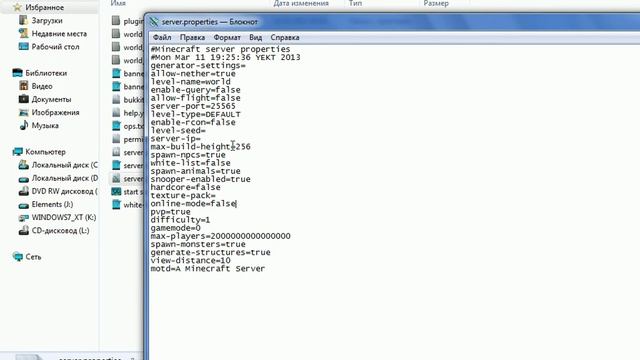Open the Формат menu in Notepad
Screen dimensions: 640x360
point(227,38)
